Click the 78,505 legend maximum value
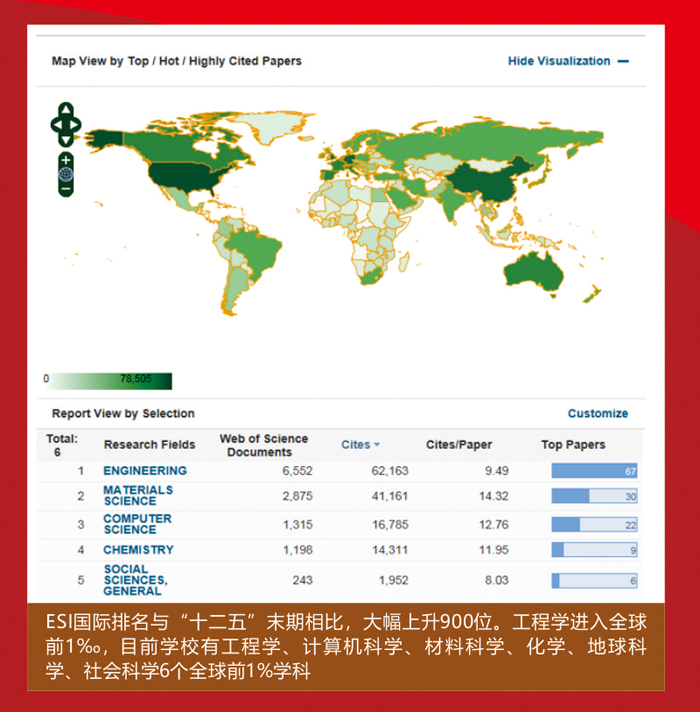 pyautogui.click(x=136, y=378)
